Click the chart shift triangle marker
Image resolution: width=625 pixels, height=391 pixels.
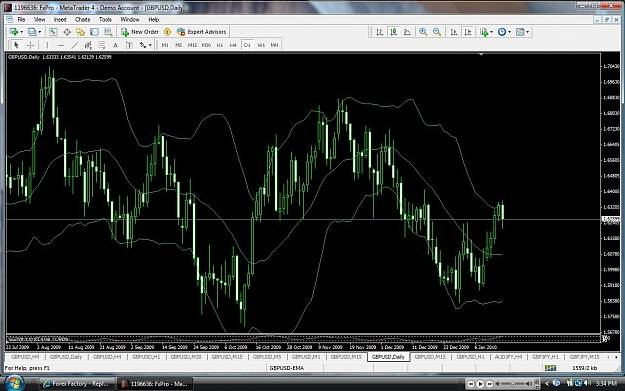click(481, 54)
